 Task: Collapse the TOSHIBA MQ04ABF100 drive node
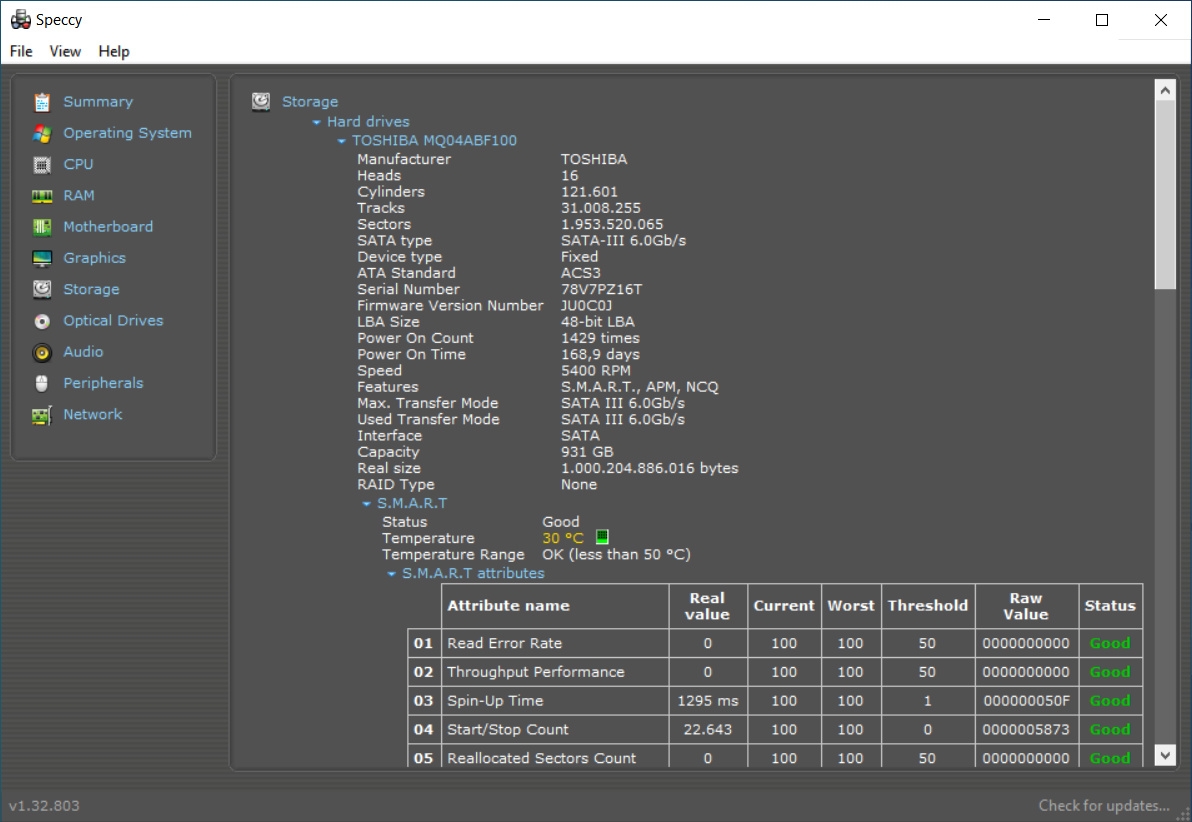click(341, 141)
